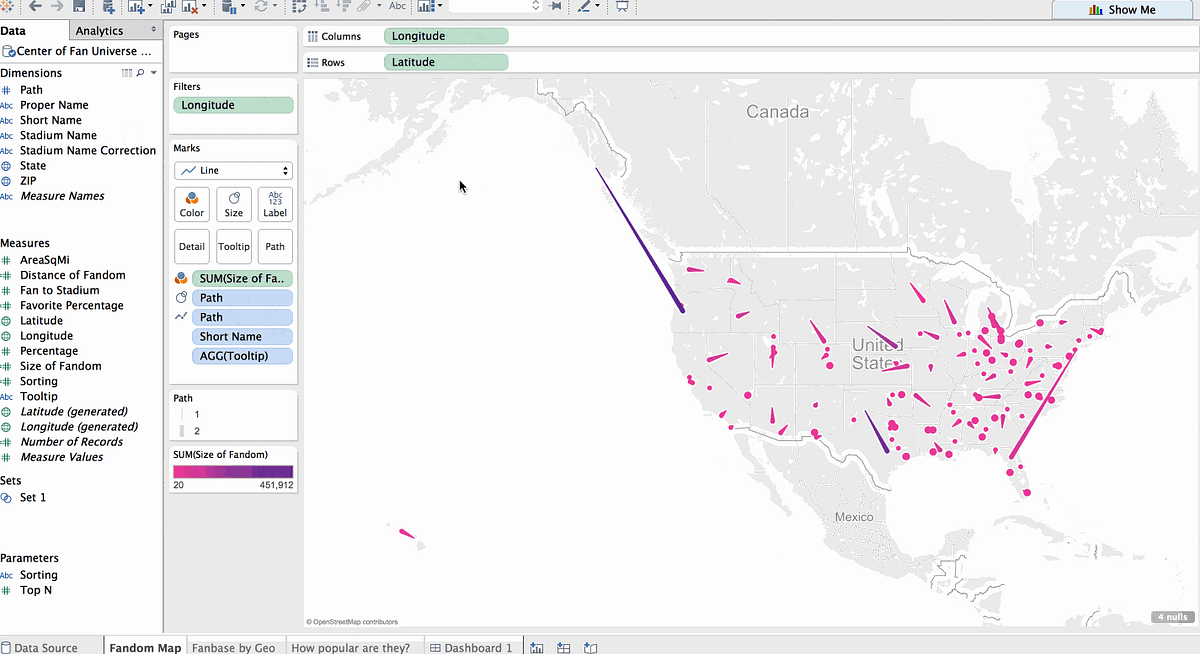Open the mark type dropdown showing Line
This screenshot has width=1200, height=654.
(x=233, y=170)
